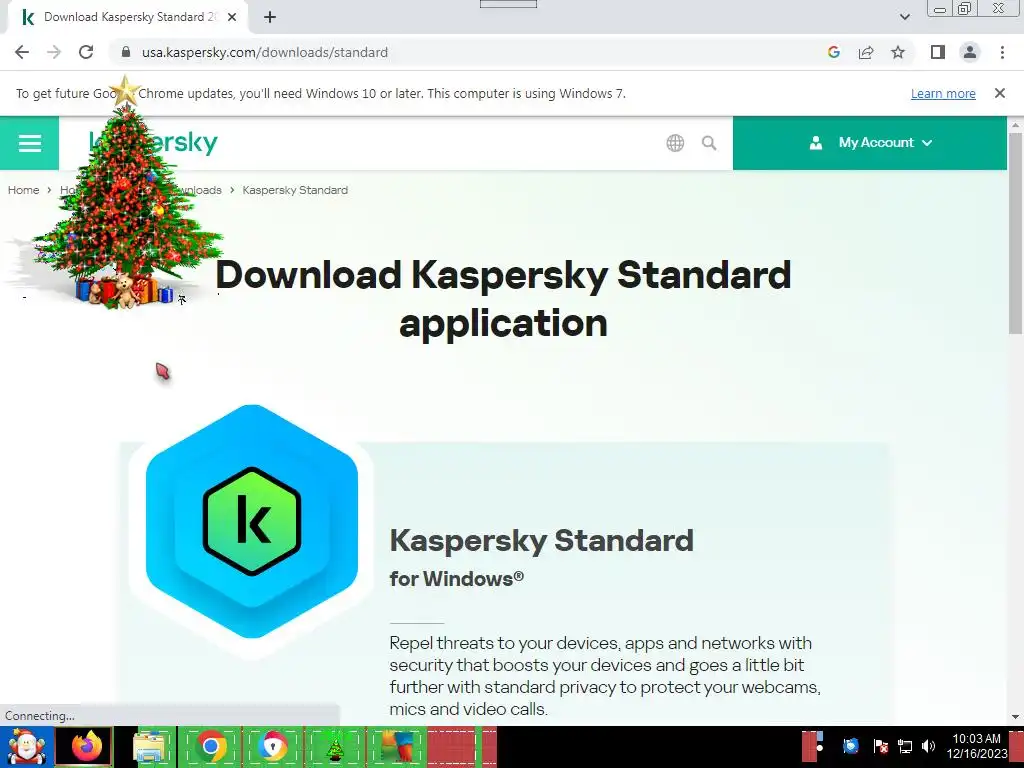
Task: Open the colorful app icon next to tree
Action: pos(398,746)
